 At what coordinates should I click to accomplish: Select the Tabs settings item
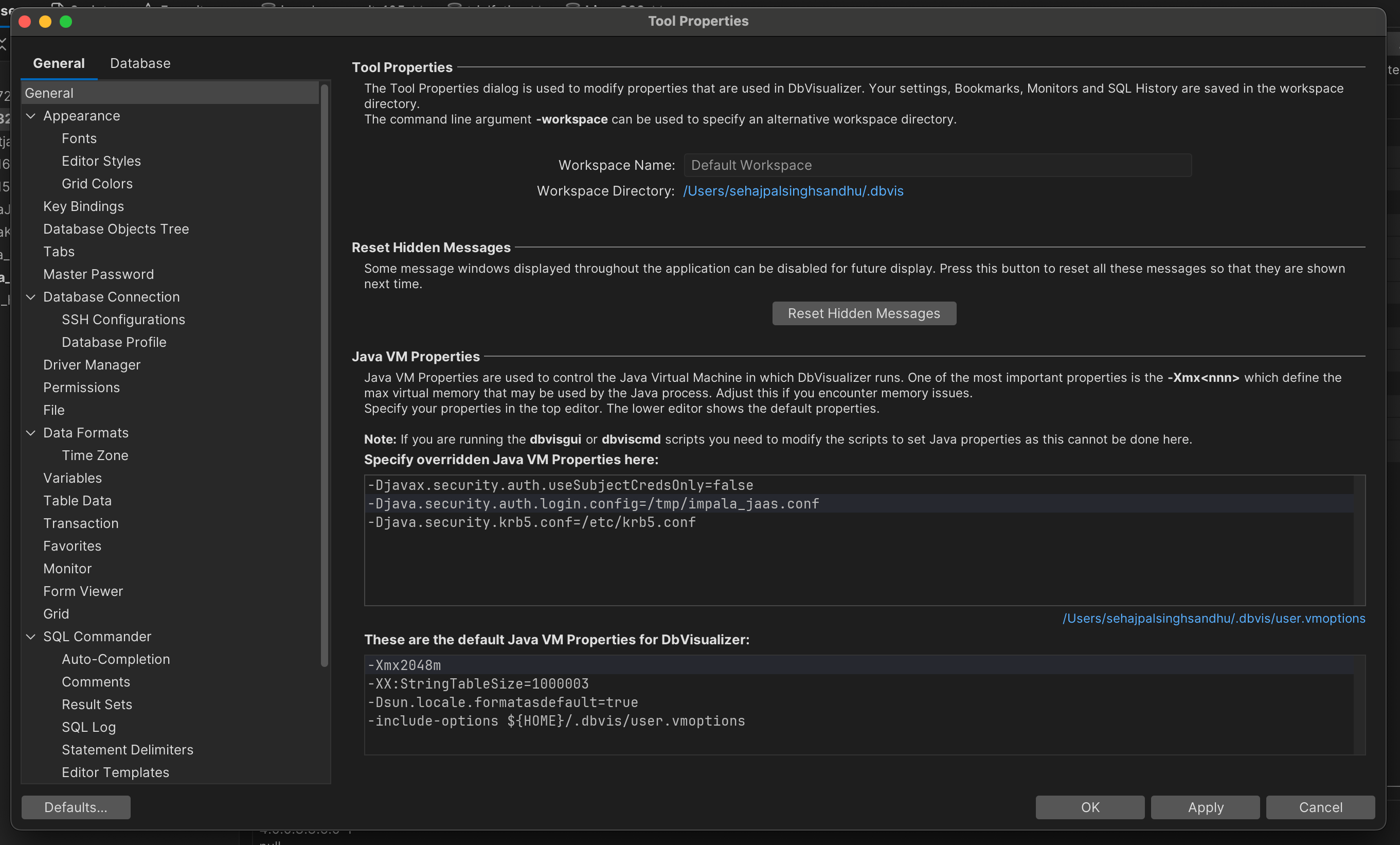[x=59, y=251]
